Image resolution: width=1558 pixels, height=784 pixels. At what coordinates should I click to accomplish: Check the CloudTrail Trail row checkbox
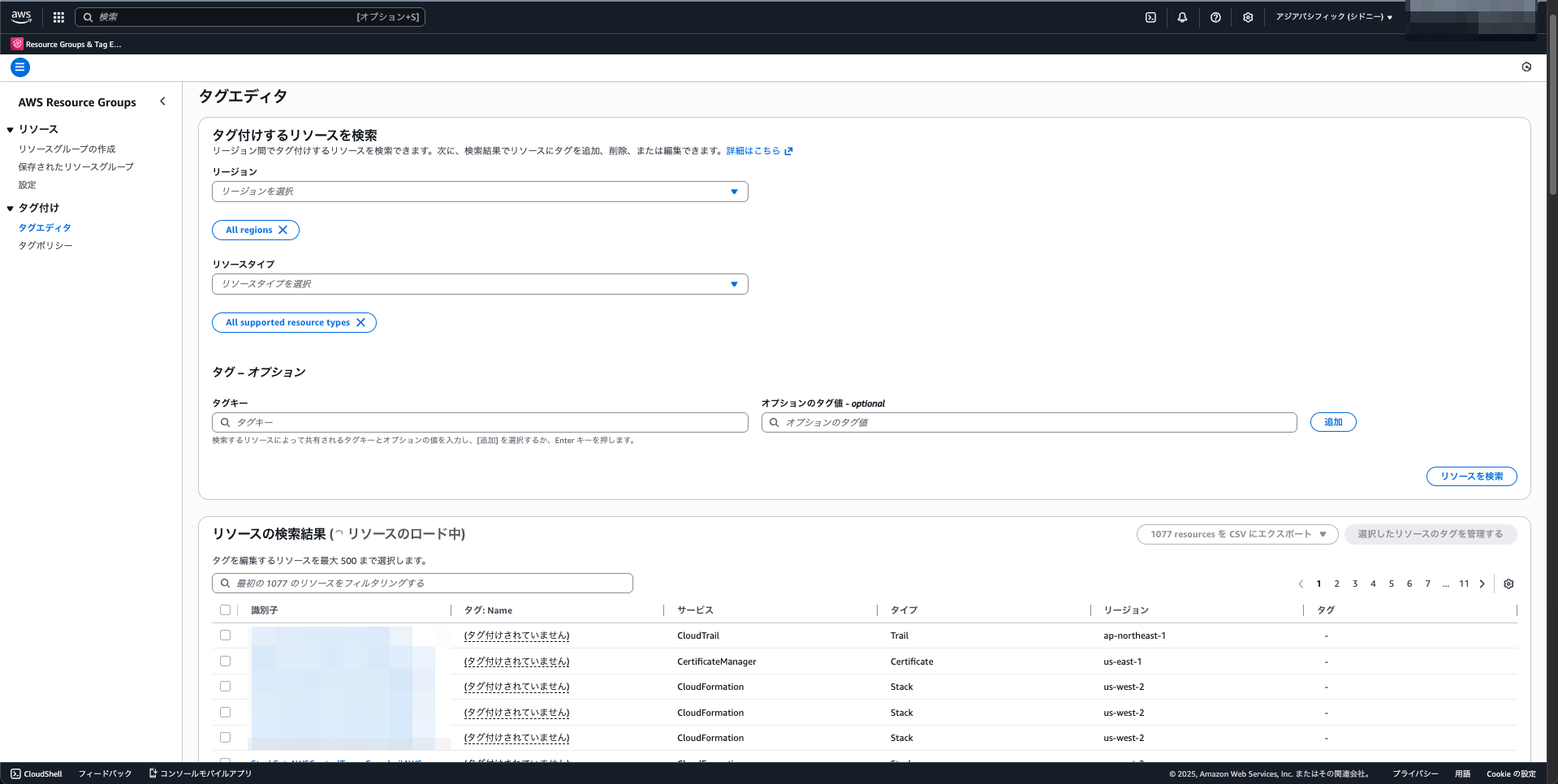coord(226,635)
